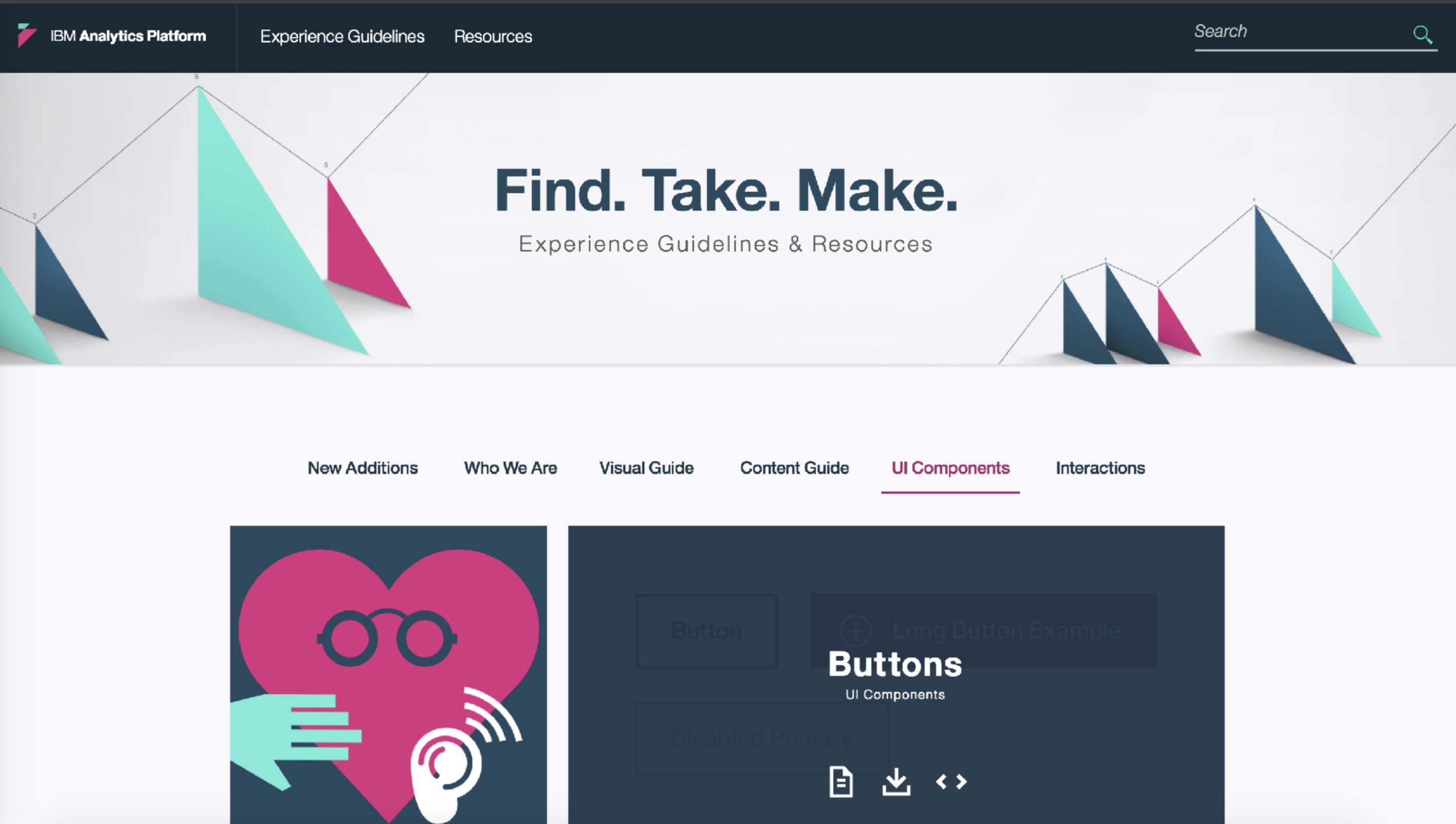The width and height of the screenshot is (1456, 824).
Task: Click the UI Components label under Buttons
Action: 895,695
